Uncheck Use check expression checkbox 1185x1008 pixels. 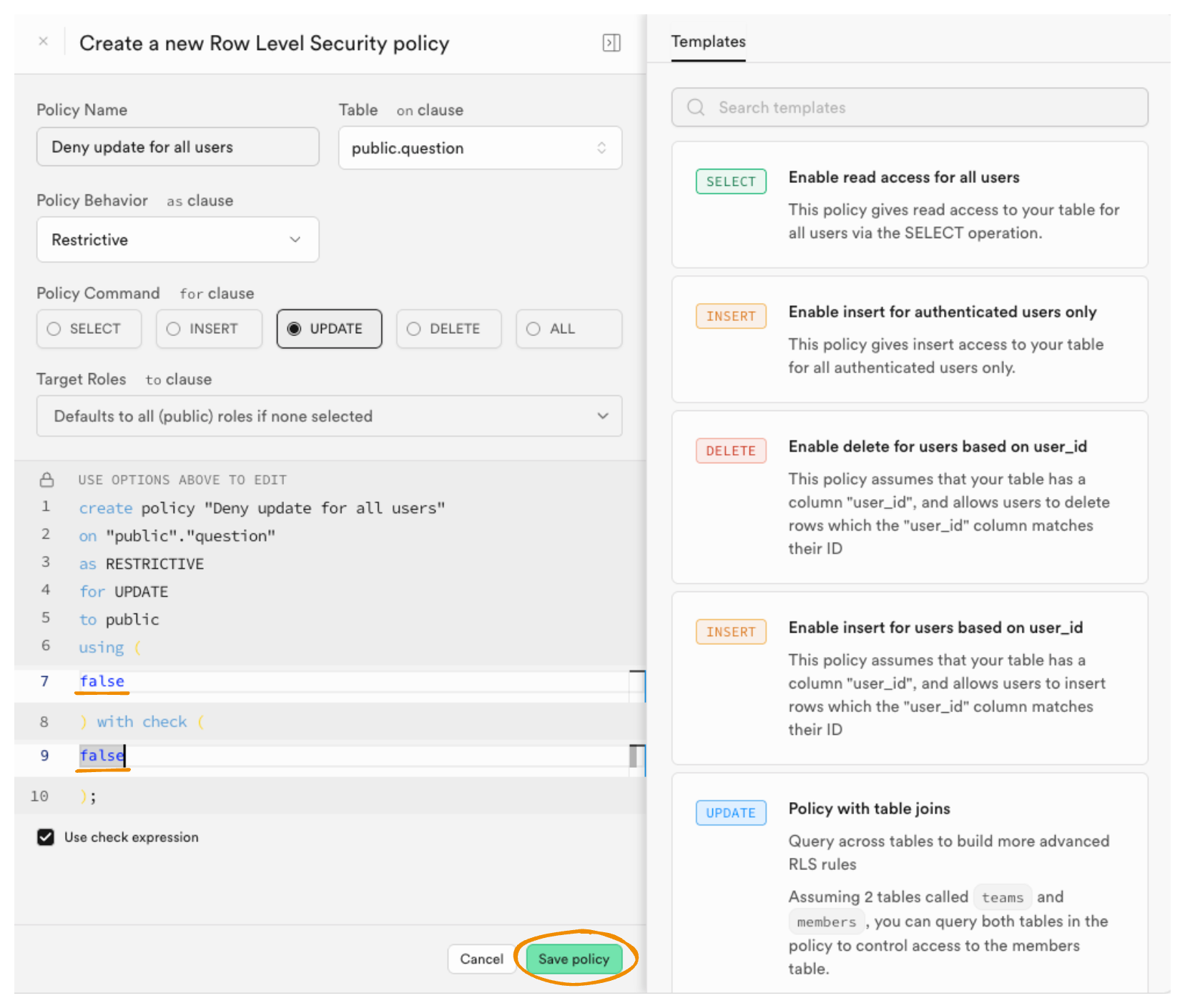point(46,837)
